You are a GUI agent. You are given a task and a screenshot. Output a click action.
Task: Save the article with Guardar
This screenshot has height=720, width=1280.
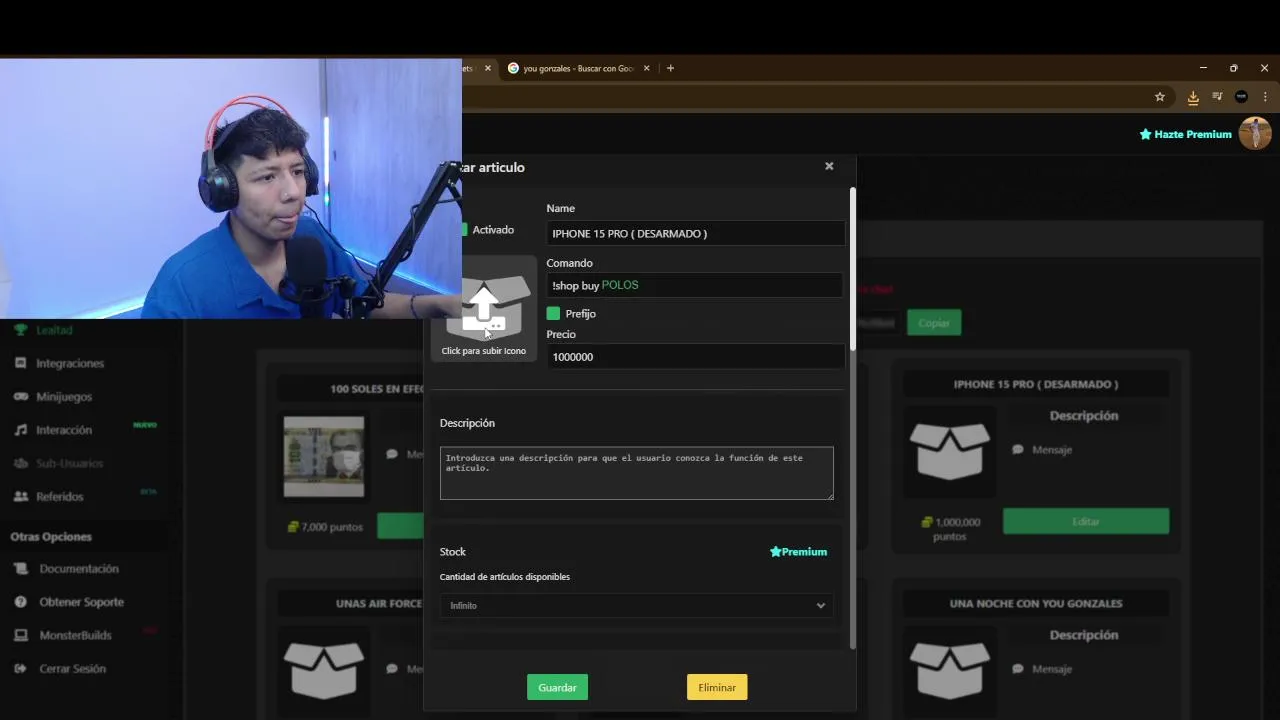point(557,687)
